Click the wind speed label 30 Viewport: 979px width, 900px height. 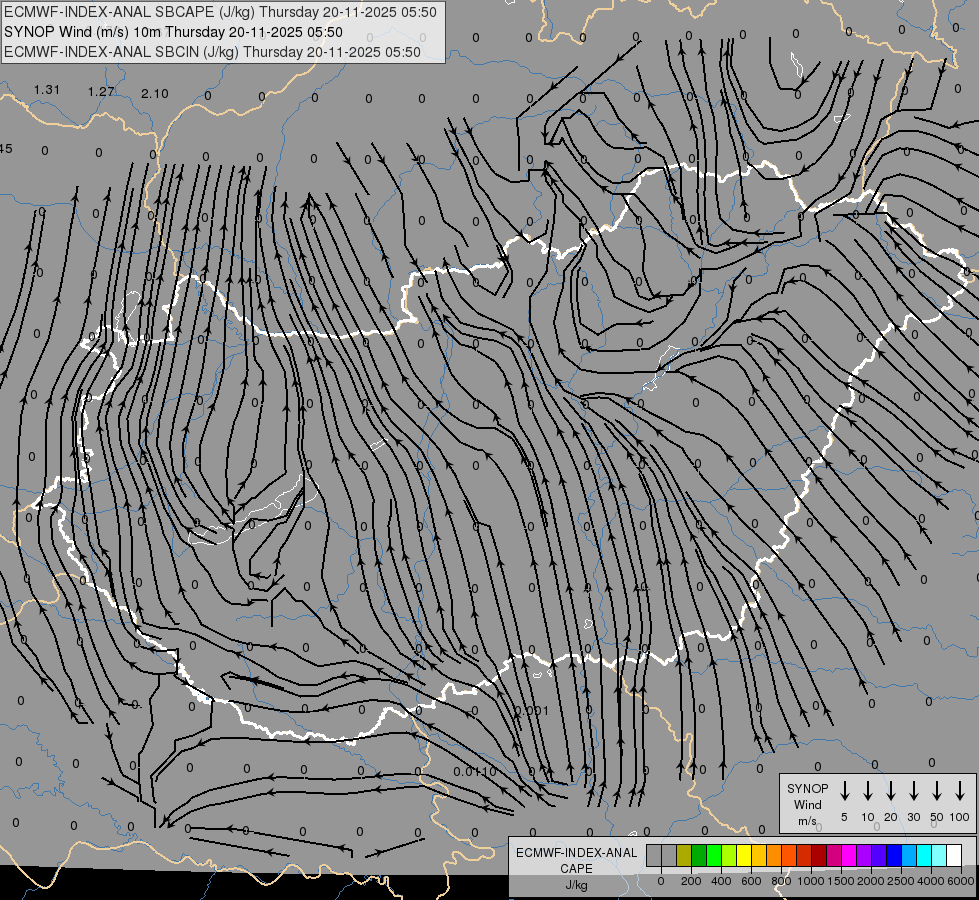pyautogui.click(x=914, y=817)
